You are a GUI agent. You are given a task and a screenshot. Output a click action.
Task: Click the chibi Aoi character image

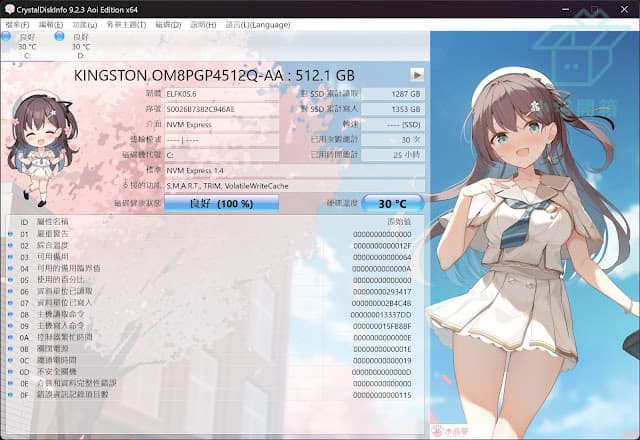pyautogui.click(x=41, y=149)
